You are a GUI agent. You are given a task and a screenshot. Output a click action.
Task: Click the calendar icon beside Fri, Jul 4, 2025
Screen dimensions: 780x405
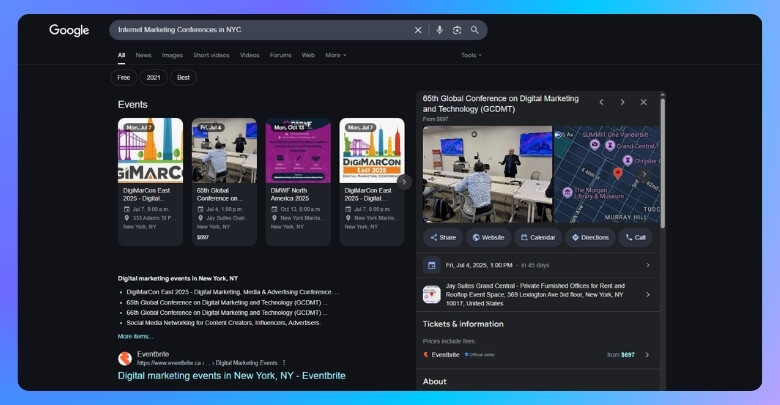click(431, 265)
